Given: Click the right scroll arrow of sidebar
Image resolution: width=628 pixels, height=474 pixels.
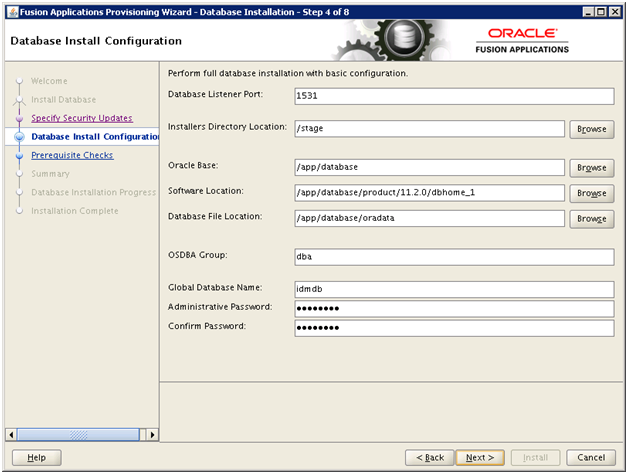Looking at the screenshot, I should (x=152, y=435).
